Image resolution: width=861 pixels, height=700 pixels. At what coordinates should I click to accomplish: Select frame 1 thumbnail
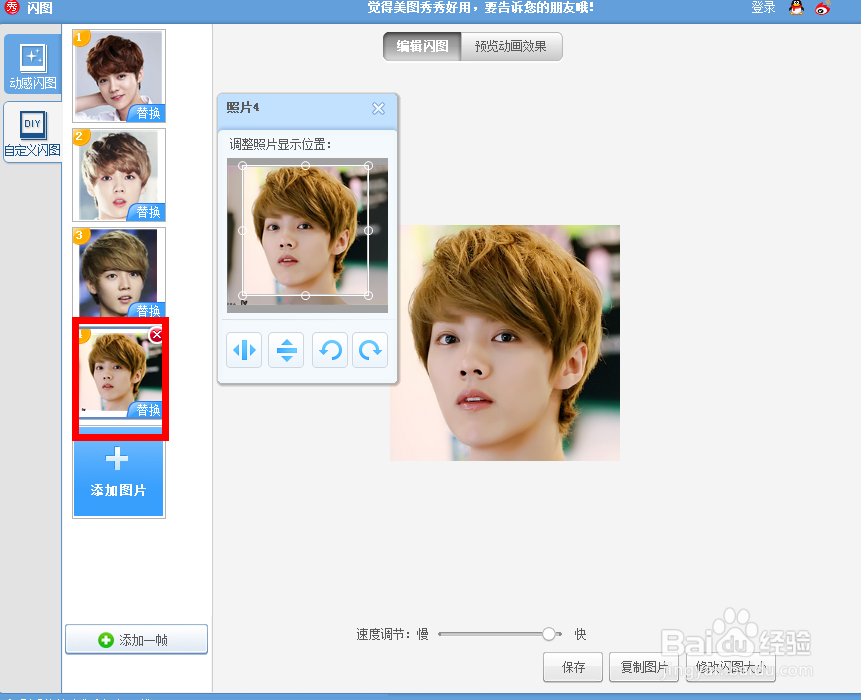click(119, 76)
